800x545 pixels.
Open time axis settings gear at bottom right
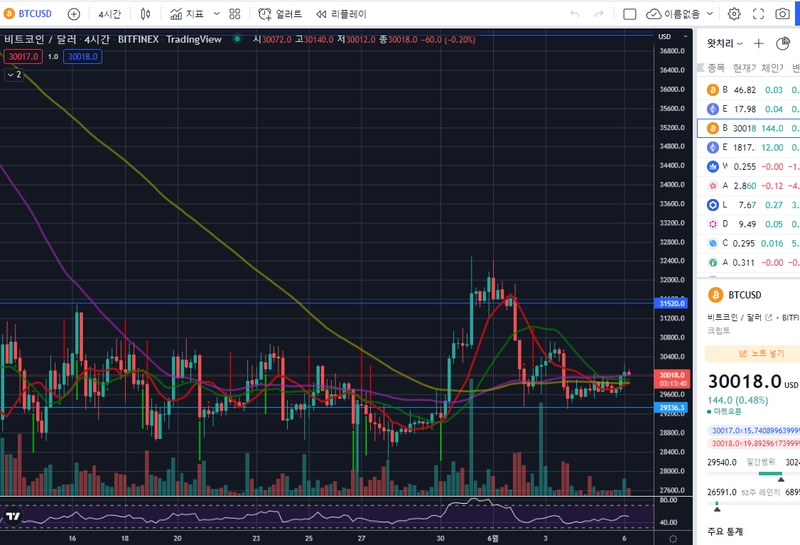point(673,539)
